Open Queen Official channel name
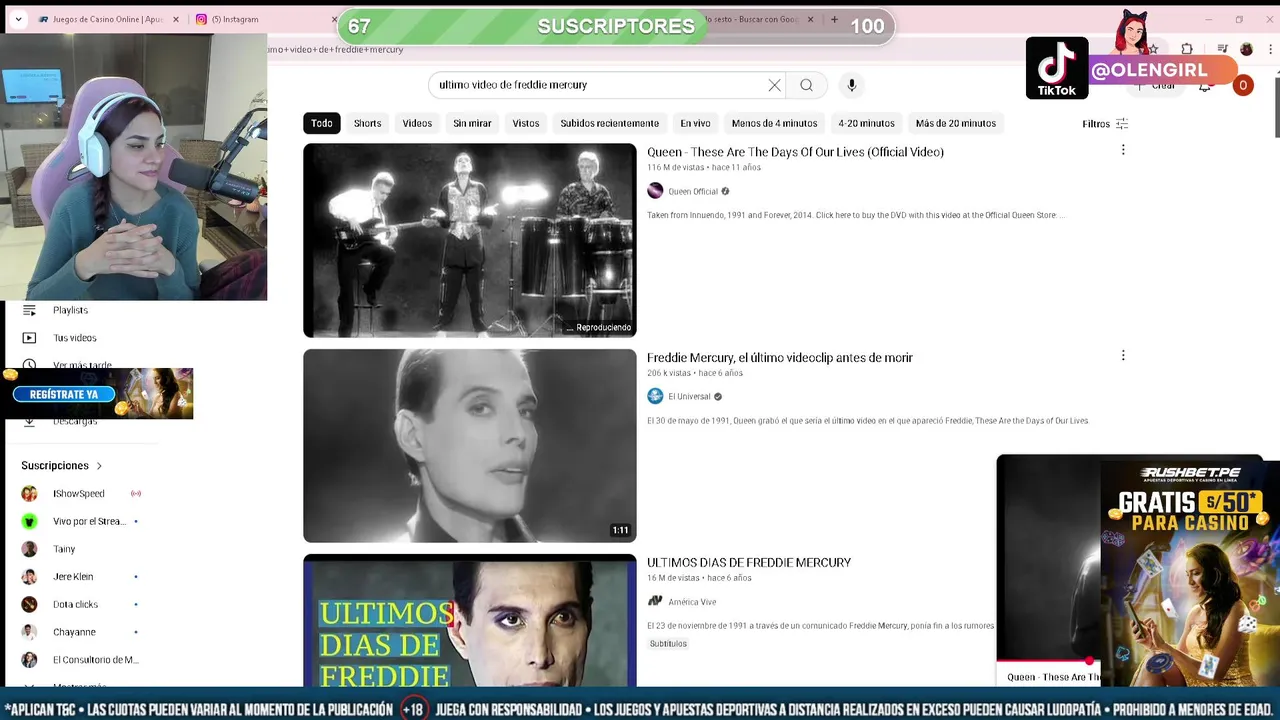The image size is (1280, 720). click(693, 192)
